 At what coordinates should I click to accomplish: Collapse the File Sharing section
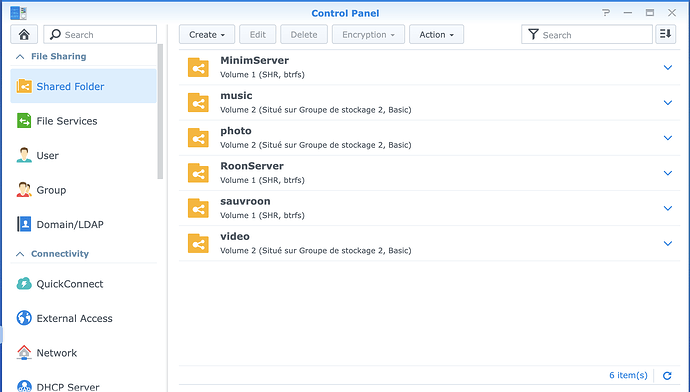click(20, 56)
